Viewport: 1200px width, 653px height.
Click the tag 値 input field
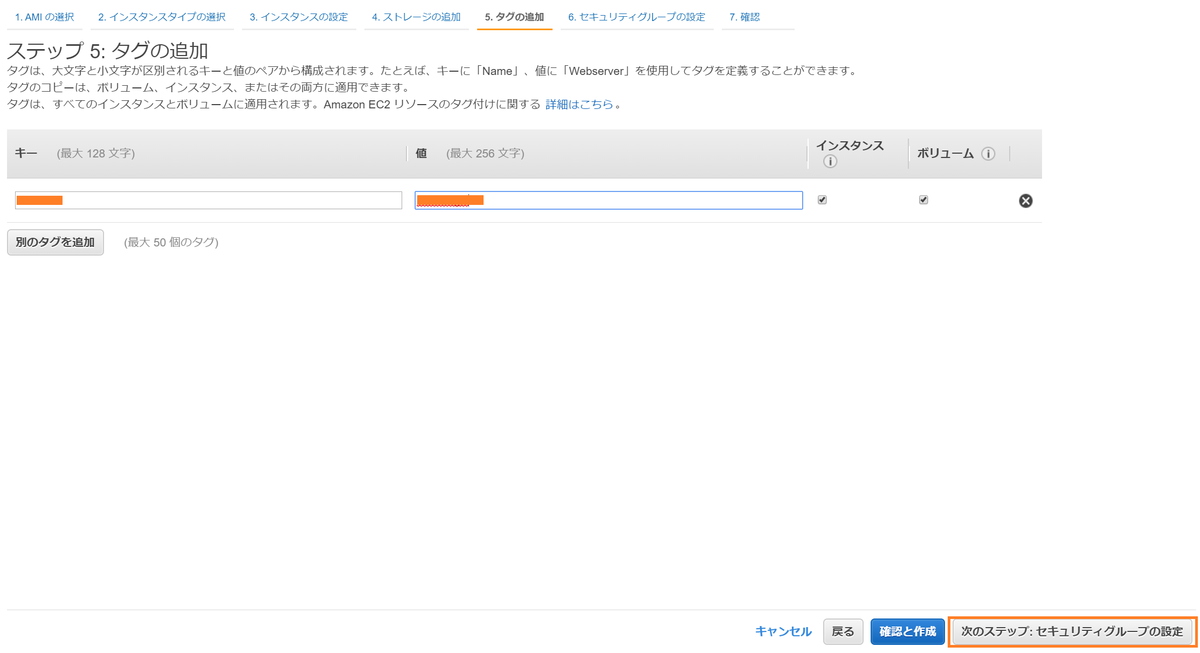pos(608,200)
